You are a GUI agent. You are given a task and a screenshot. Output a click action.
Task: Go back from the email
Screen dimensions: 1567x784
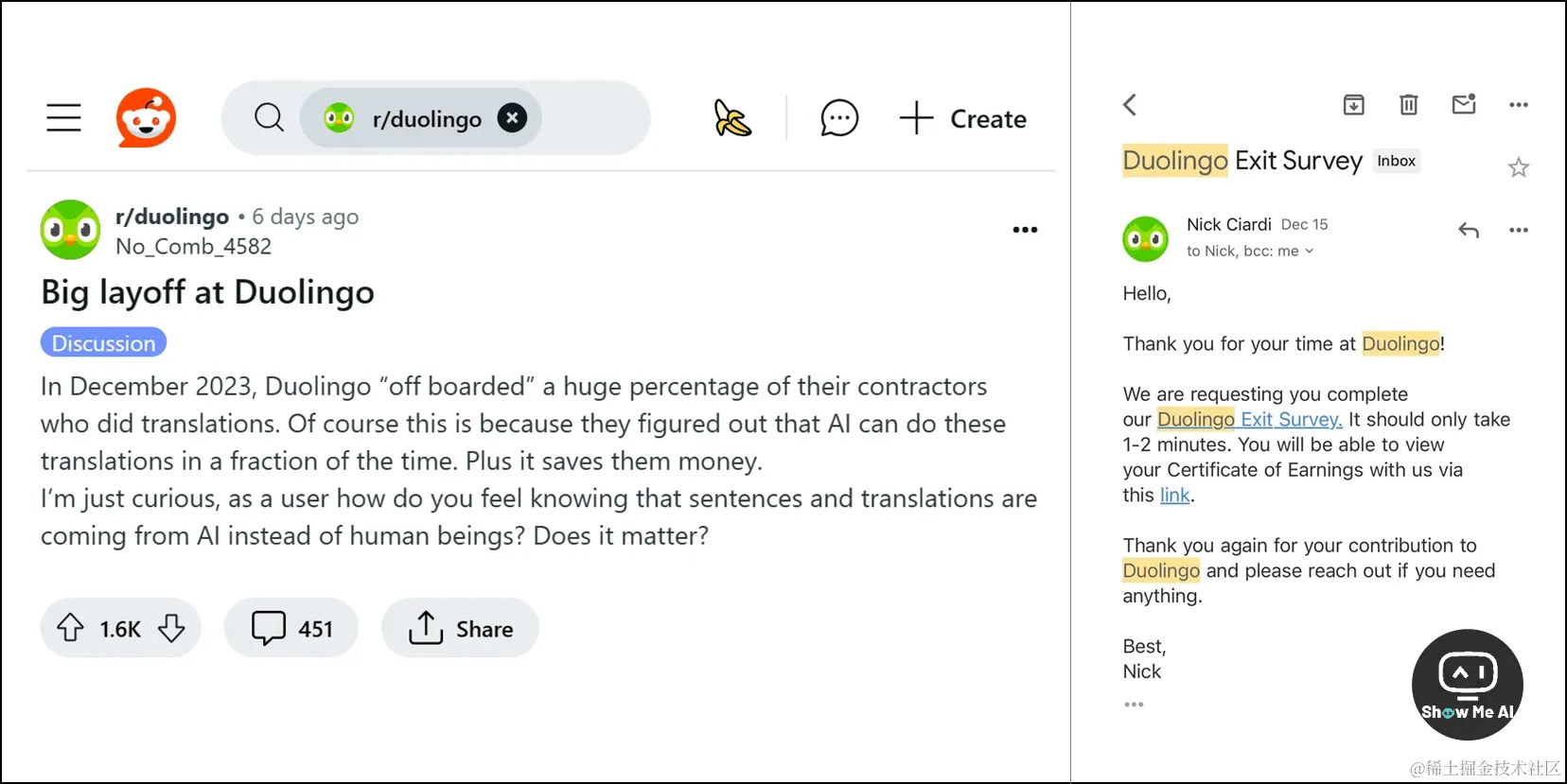1130,105
